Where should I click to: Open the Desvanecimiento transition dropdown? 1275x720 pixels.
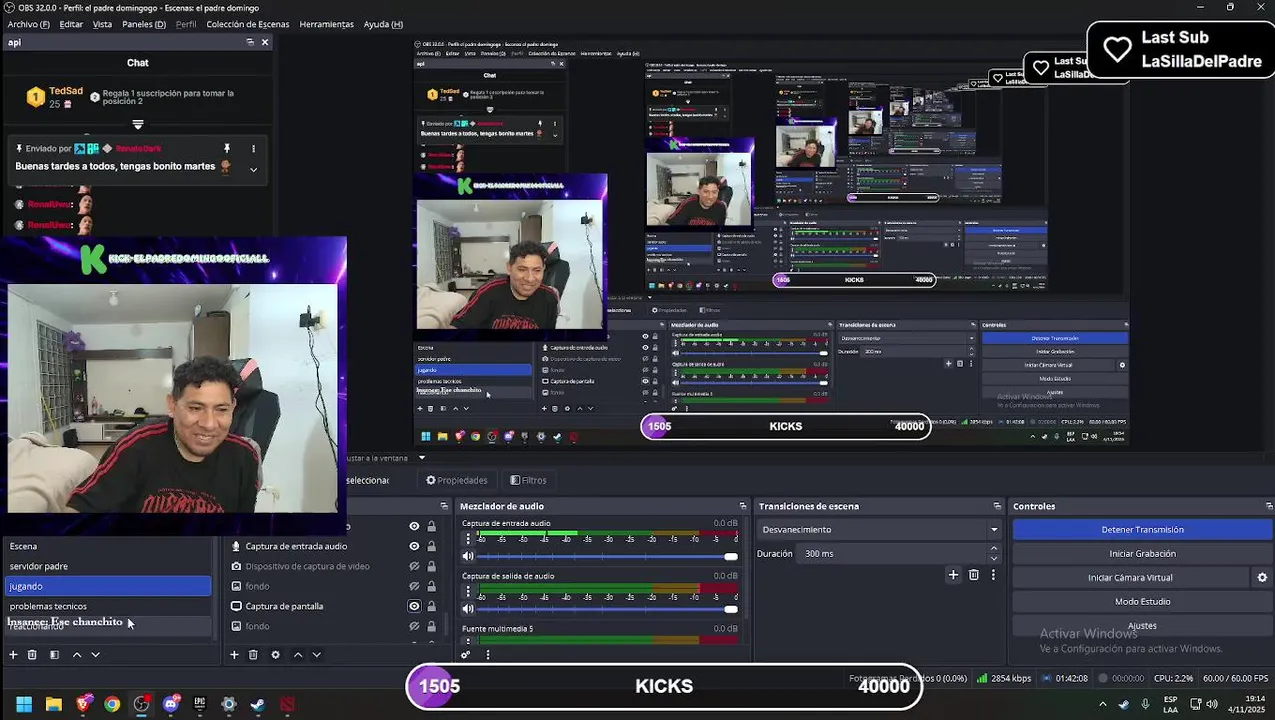point(879,530)
